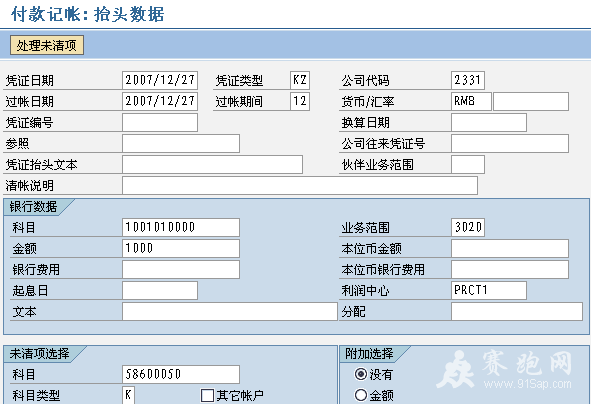Click the empty 凭证编号 field
The height and width of the screenshot is (404, 591).
pos(160,122)
